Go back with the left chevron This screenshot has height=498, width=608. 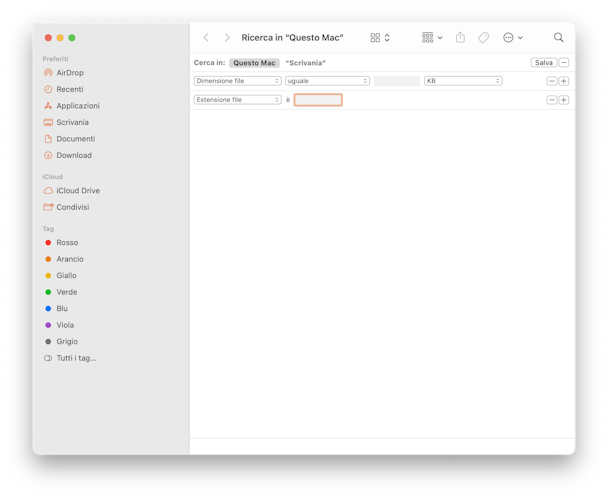click(x=206, y=38)
